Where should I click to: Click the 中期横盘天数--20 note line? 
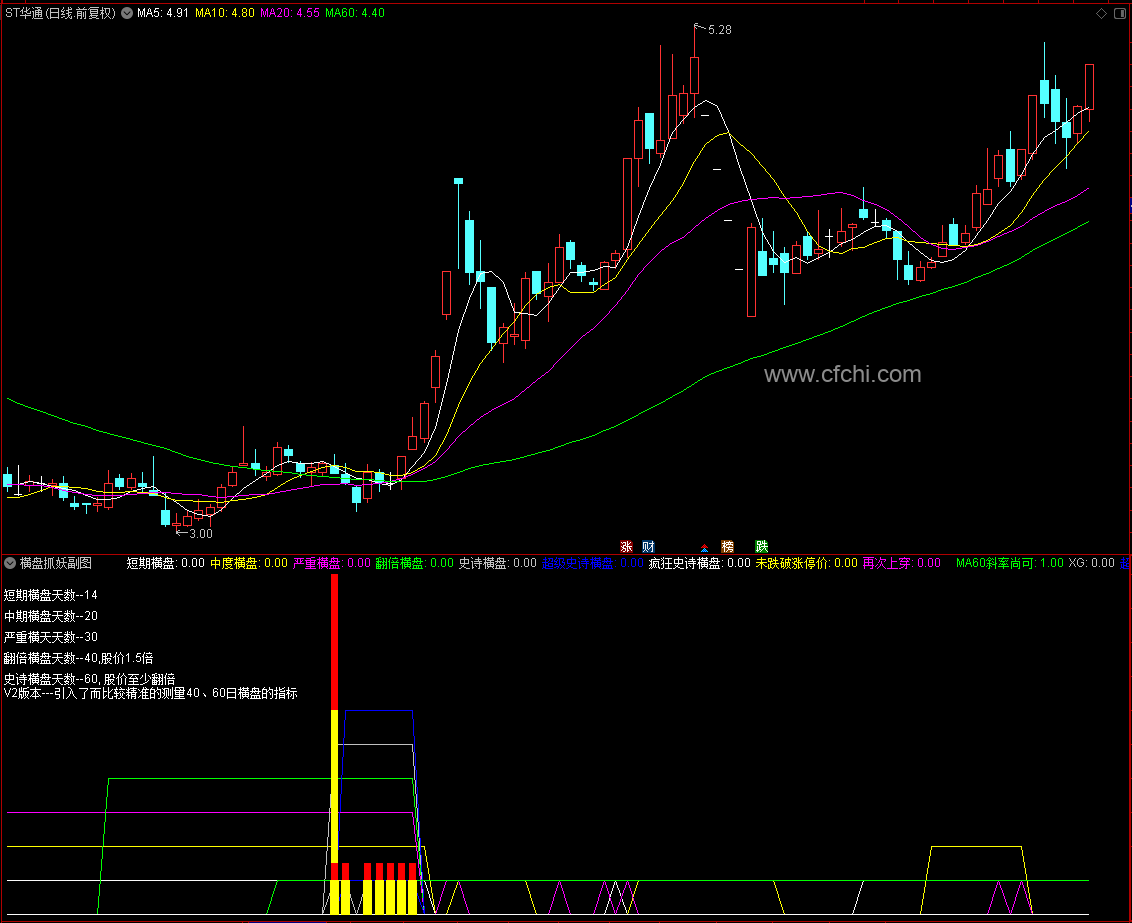tap(51, 616)
